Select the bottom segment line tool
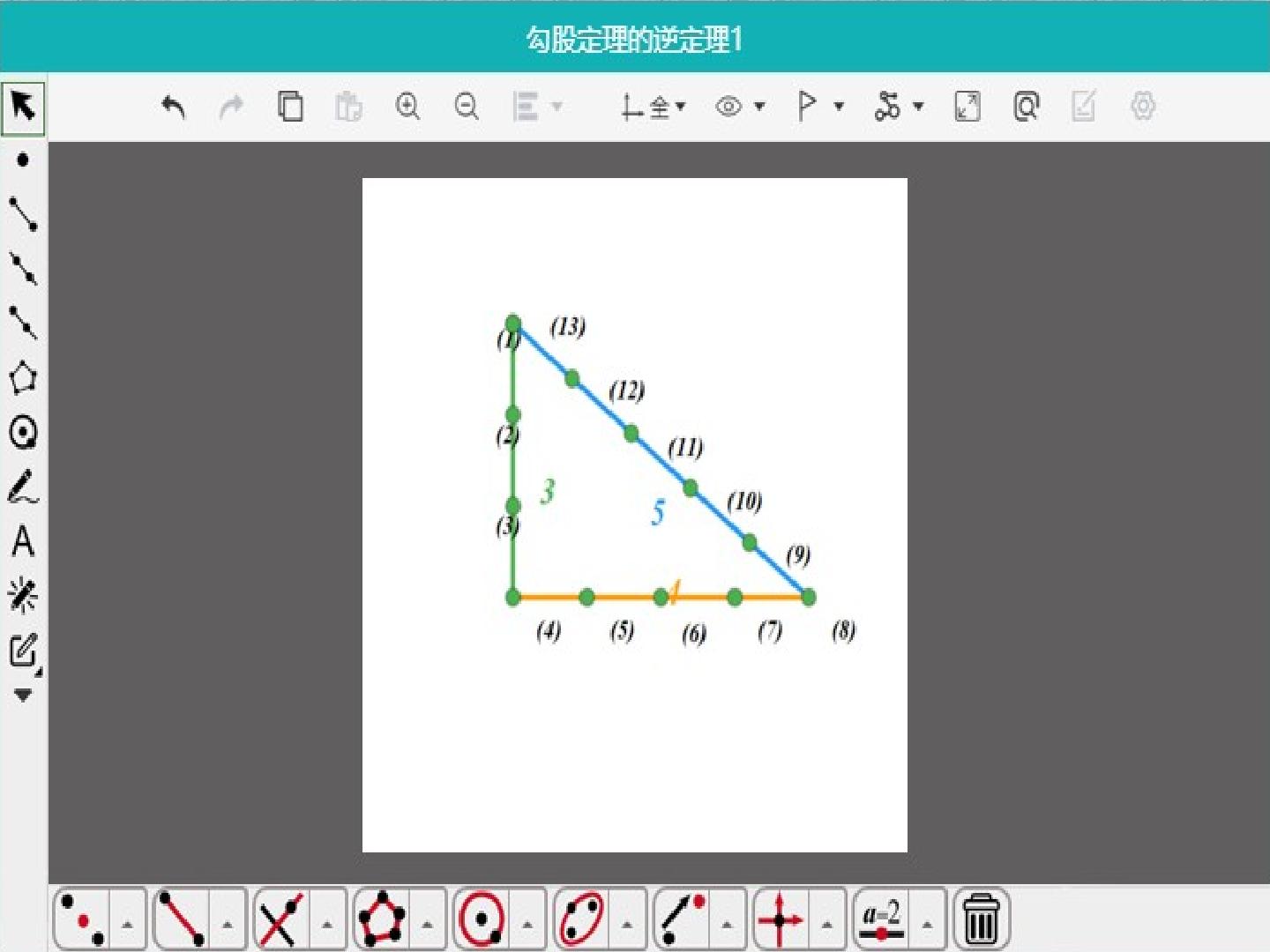1270x952 pixels. (x=181, y=919)
